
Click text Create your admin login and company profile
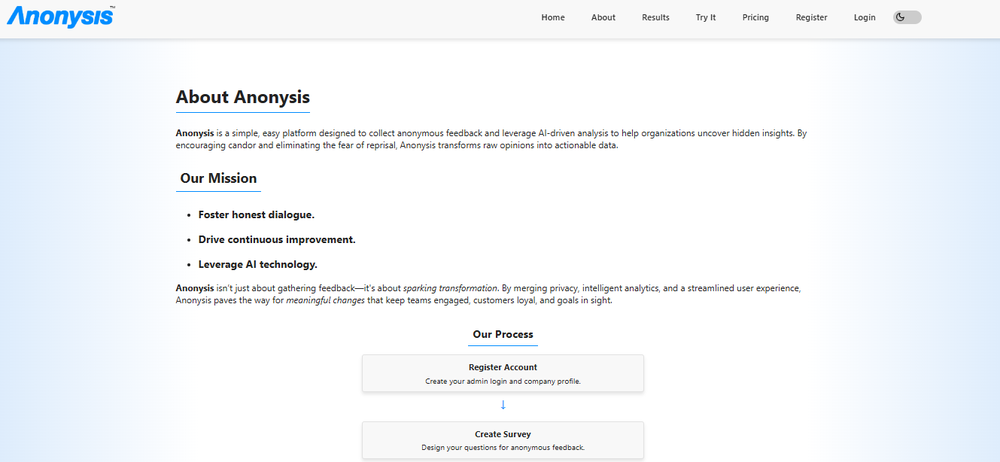(503, 381)
